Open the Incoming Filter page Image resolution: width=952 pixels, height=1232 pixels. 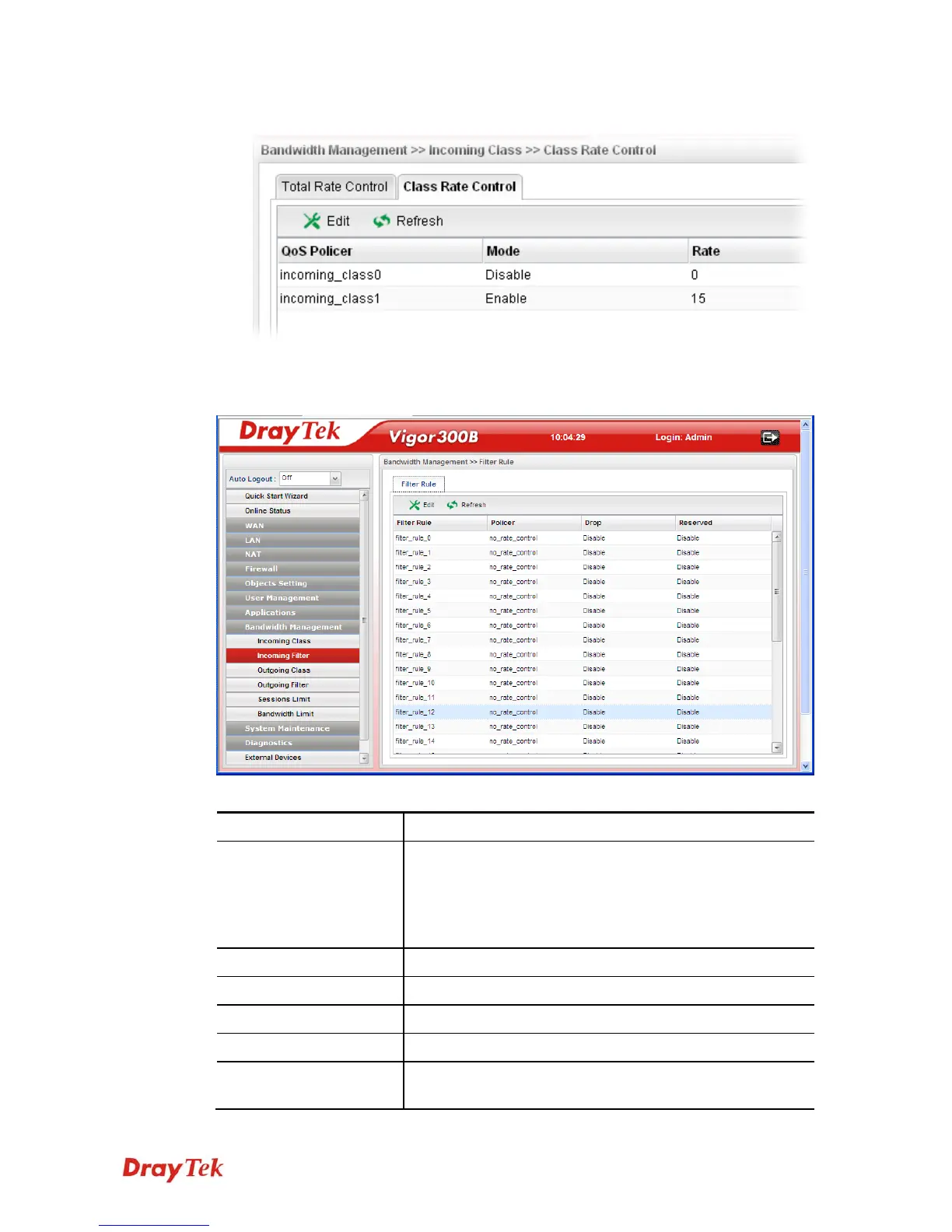point(293,656)
